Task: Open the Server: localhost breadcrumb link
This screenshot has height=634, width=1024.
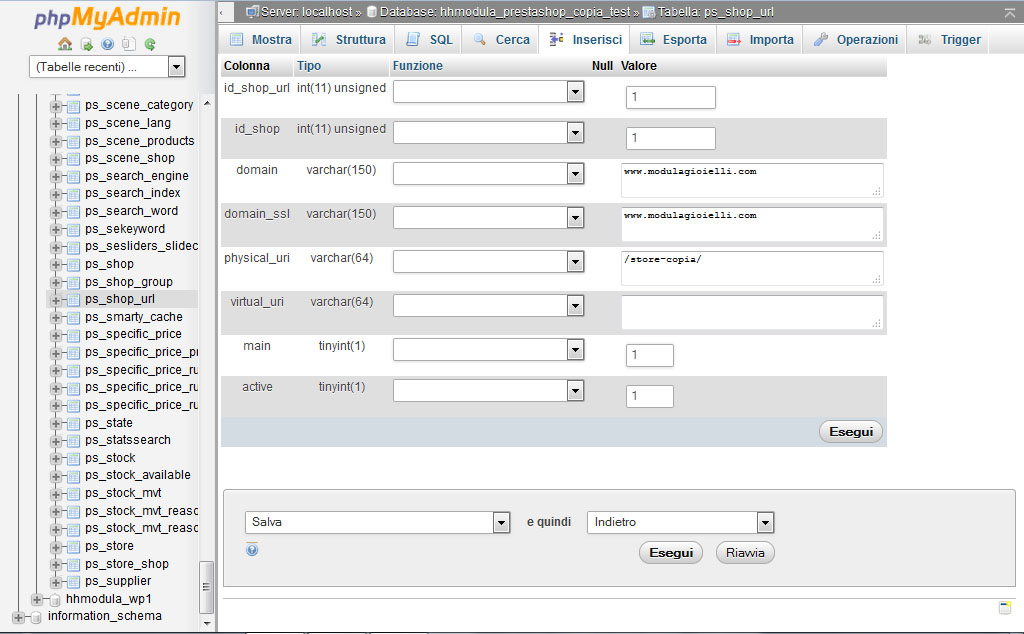Action: (306, 12)
